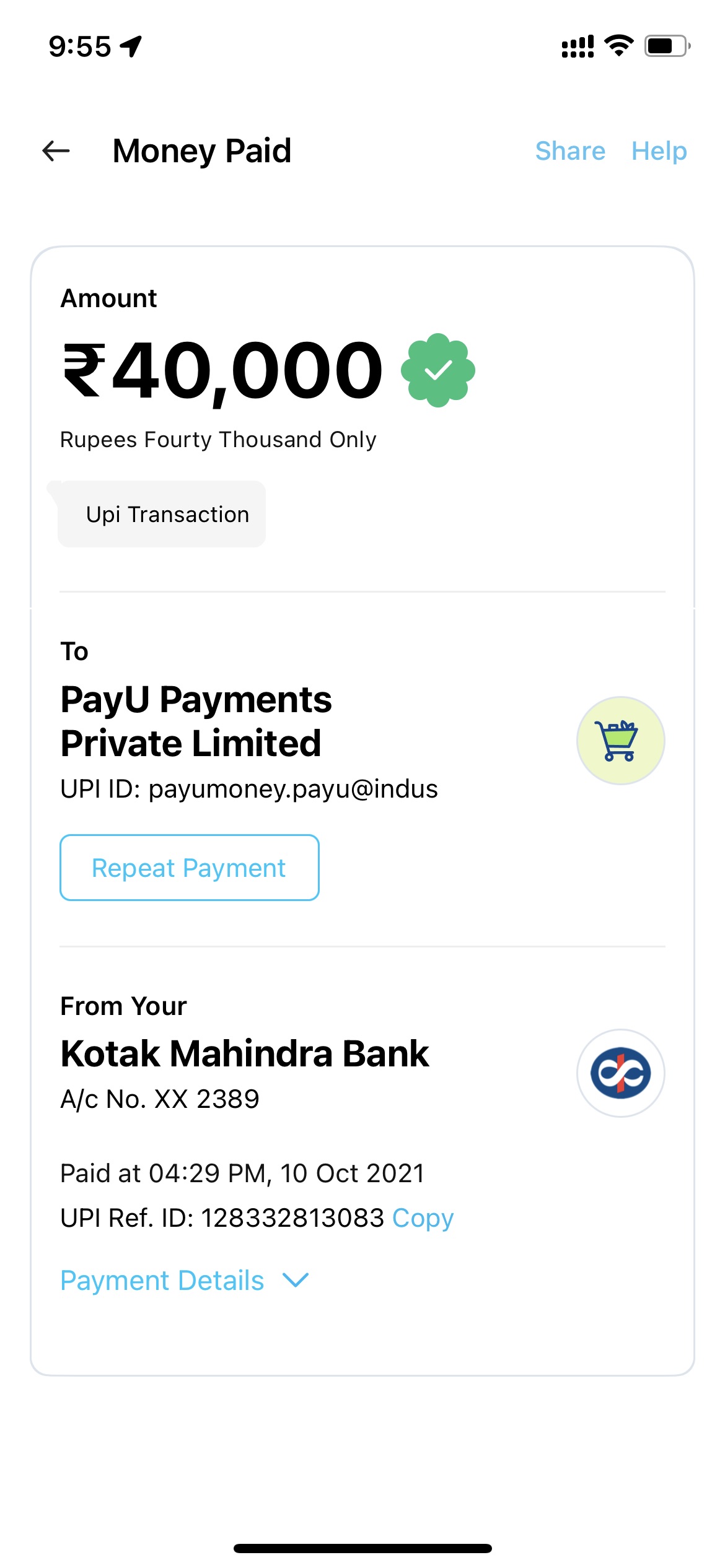Tap the home indicator bar
The height and width of the screenshot is (1568, 725).
tap(362, 1548)
